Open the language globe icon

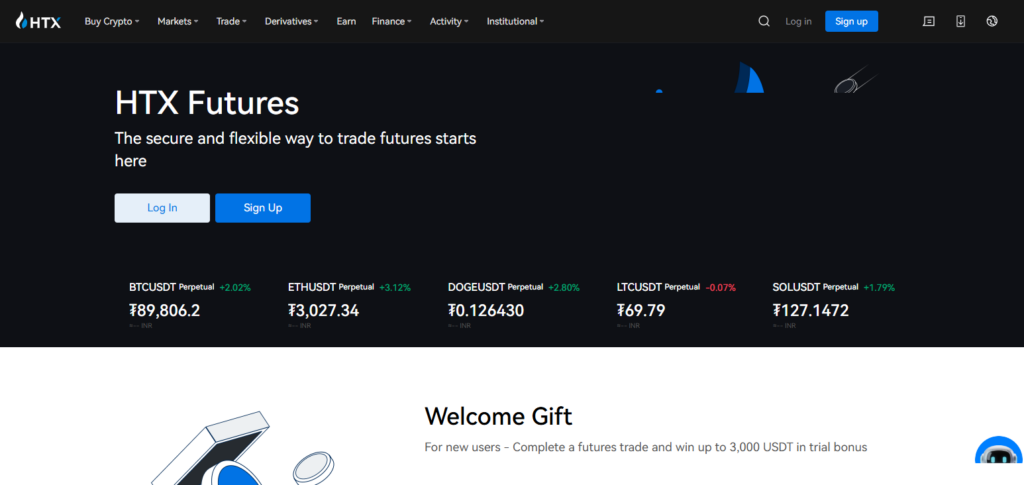click(x=991, y=22)
